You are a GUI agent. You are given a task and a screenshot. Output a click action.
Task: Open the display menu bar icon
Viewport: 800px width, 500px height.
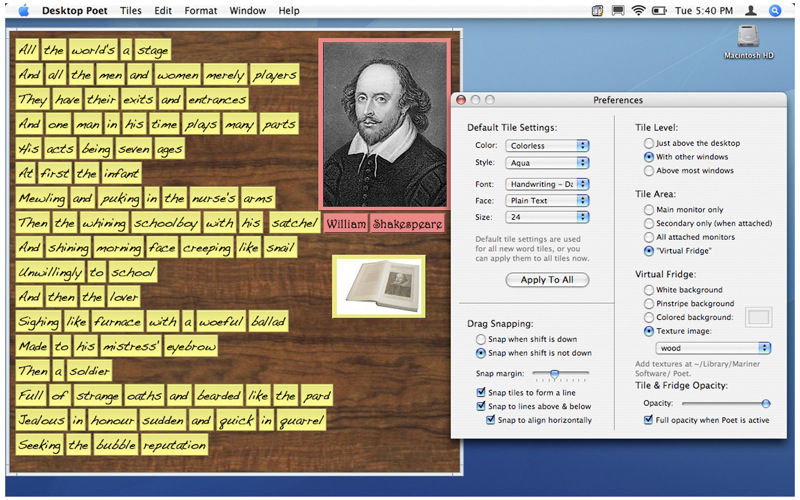(x=618, y=10)
